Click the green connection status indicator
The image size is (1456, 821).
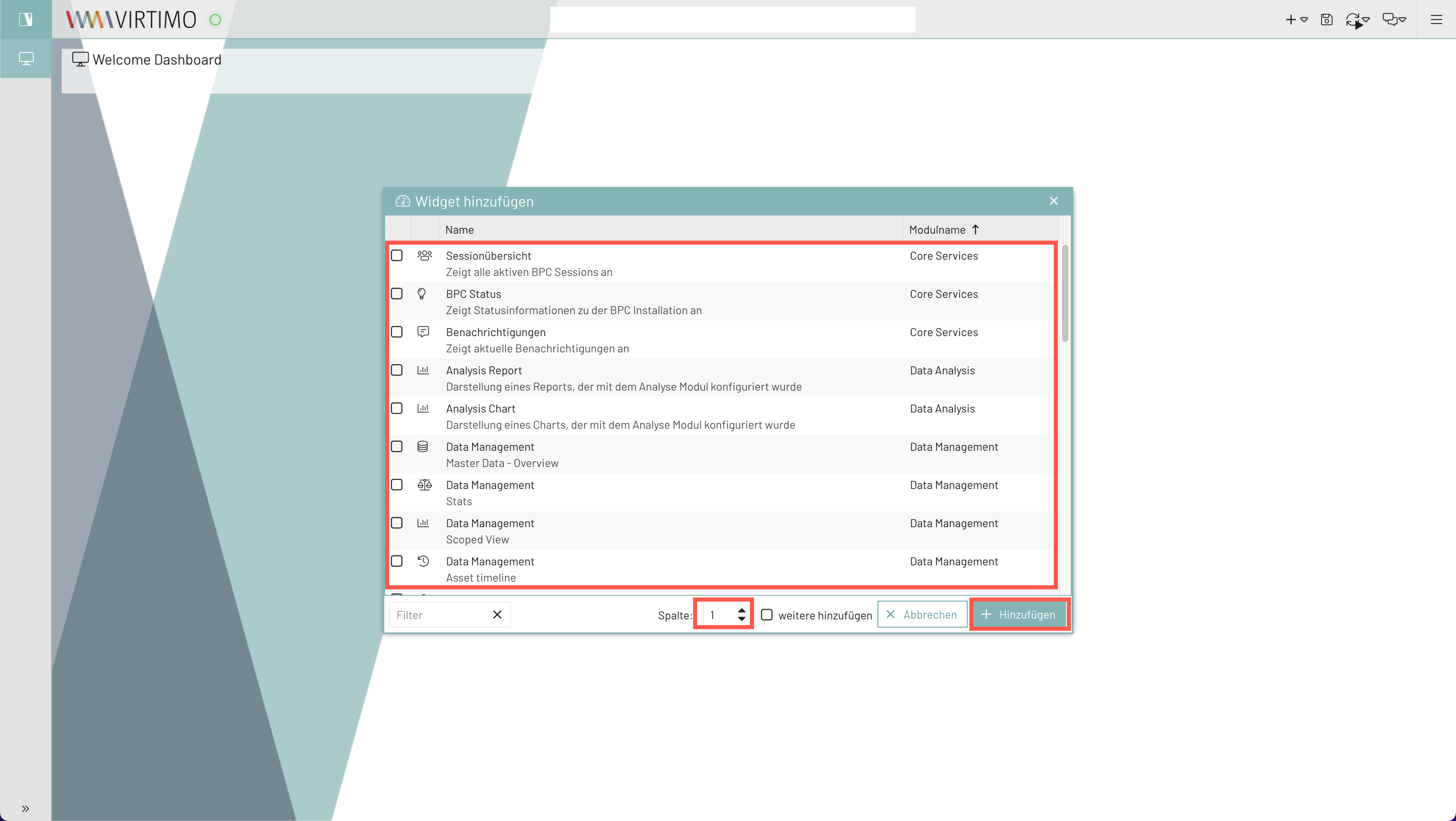point(215,20)
